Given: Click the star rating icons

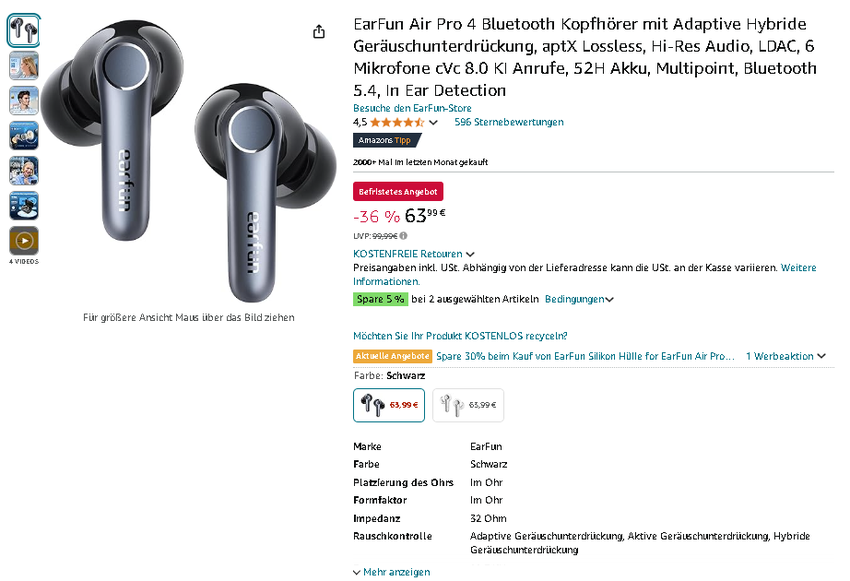Looking at the screenshot, I should tap(397, 122).
